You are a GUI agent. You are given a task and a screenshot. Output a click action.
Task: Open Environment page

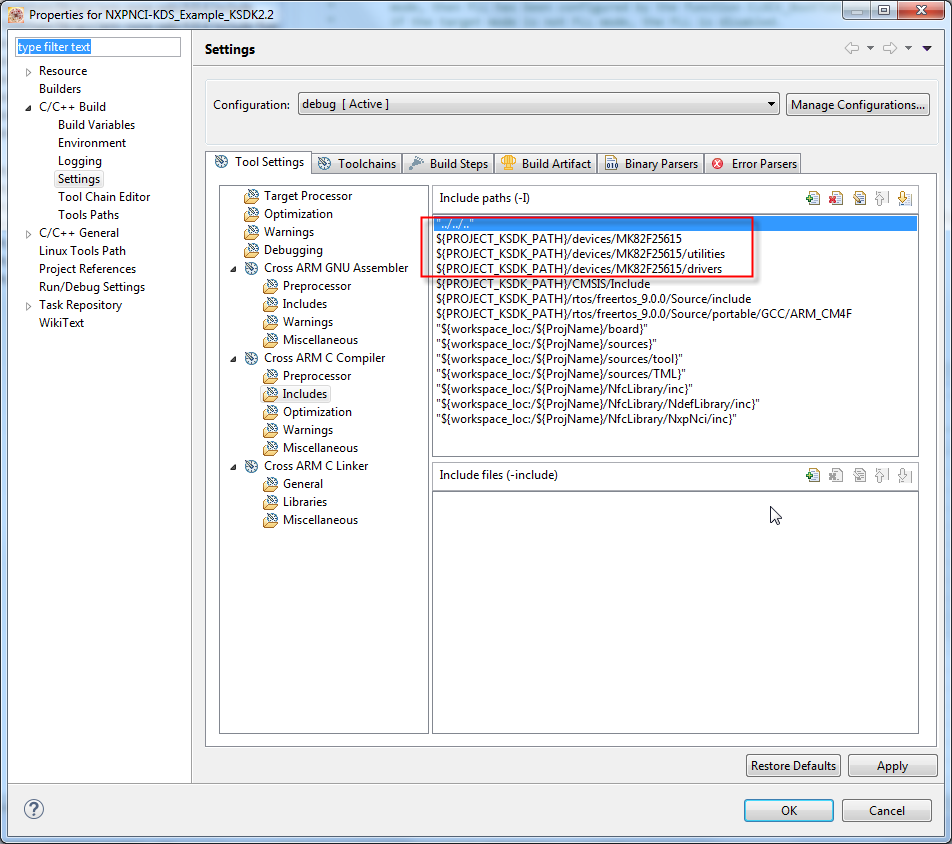point(92,143)
